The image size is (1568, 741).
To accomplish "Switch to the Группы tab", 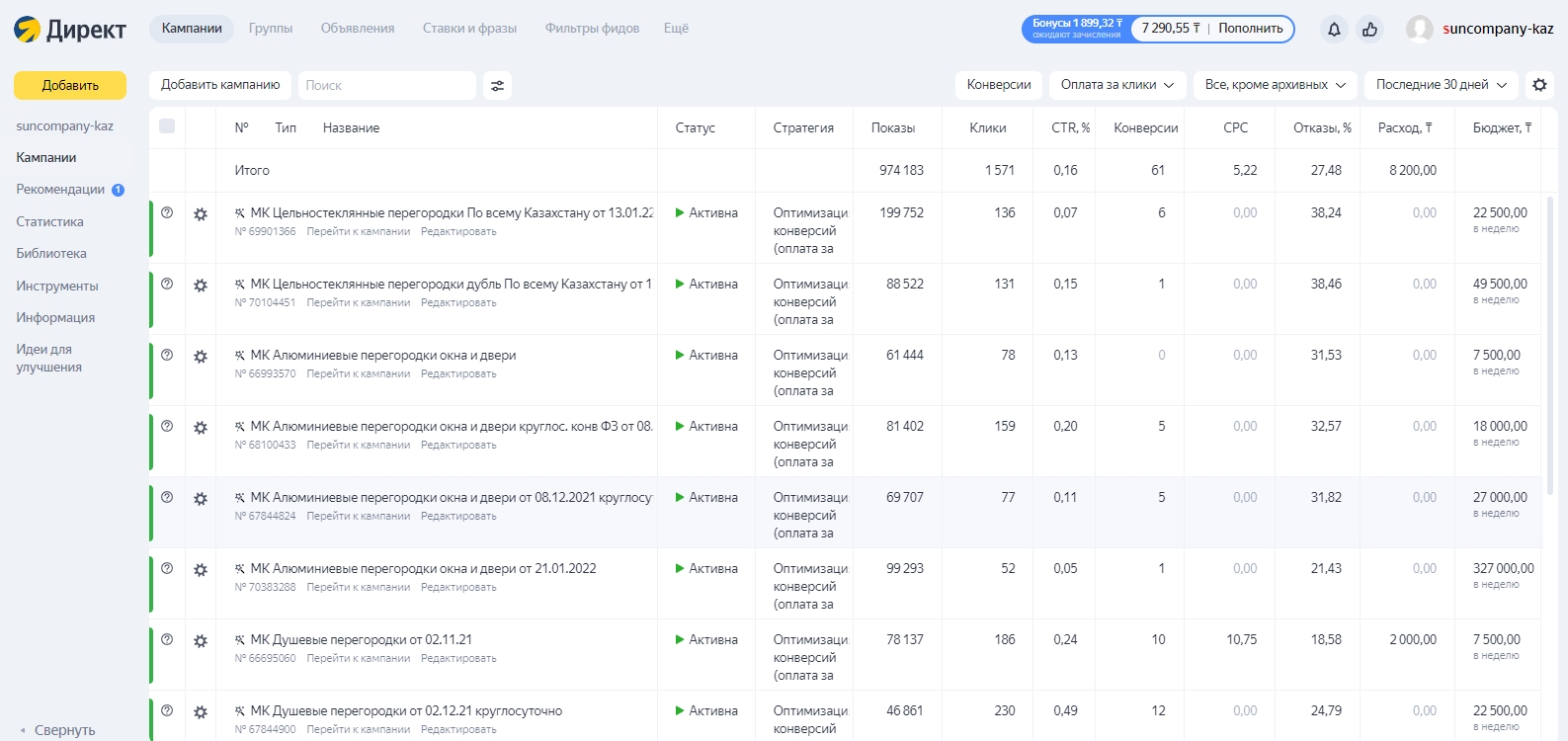I will [x=271, y=29].
